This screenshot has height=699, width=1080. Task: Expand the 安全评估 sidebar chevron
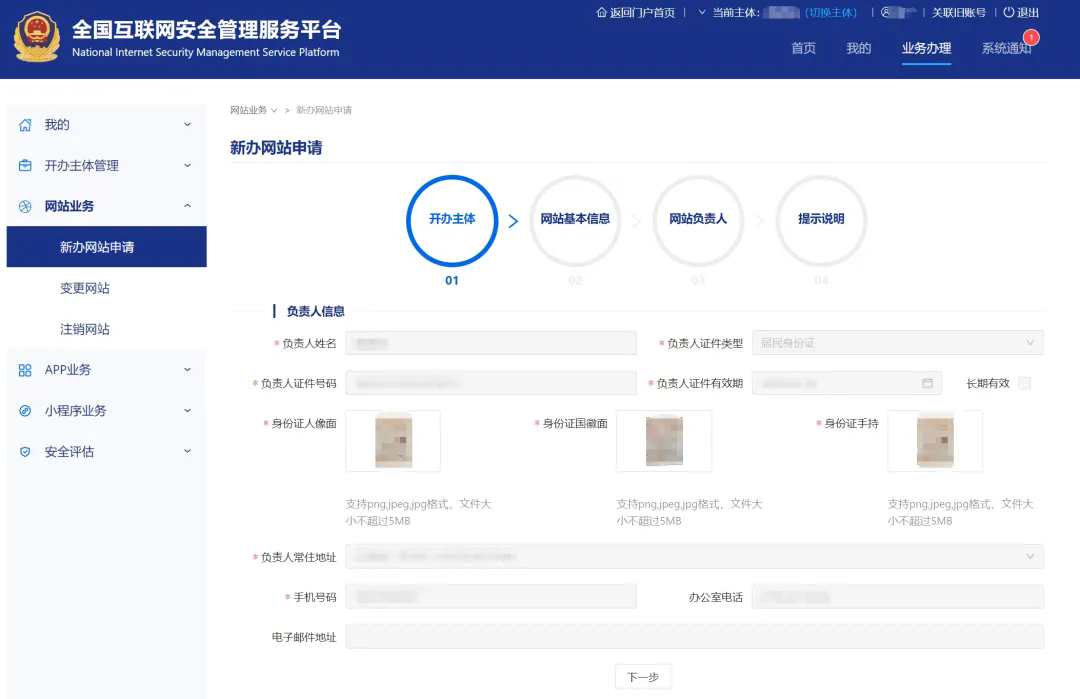tap(187, 452)
